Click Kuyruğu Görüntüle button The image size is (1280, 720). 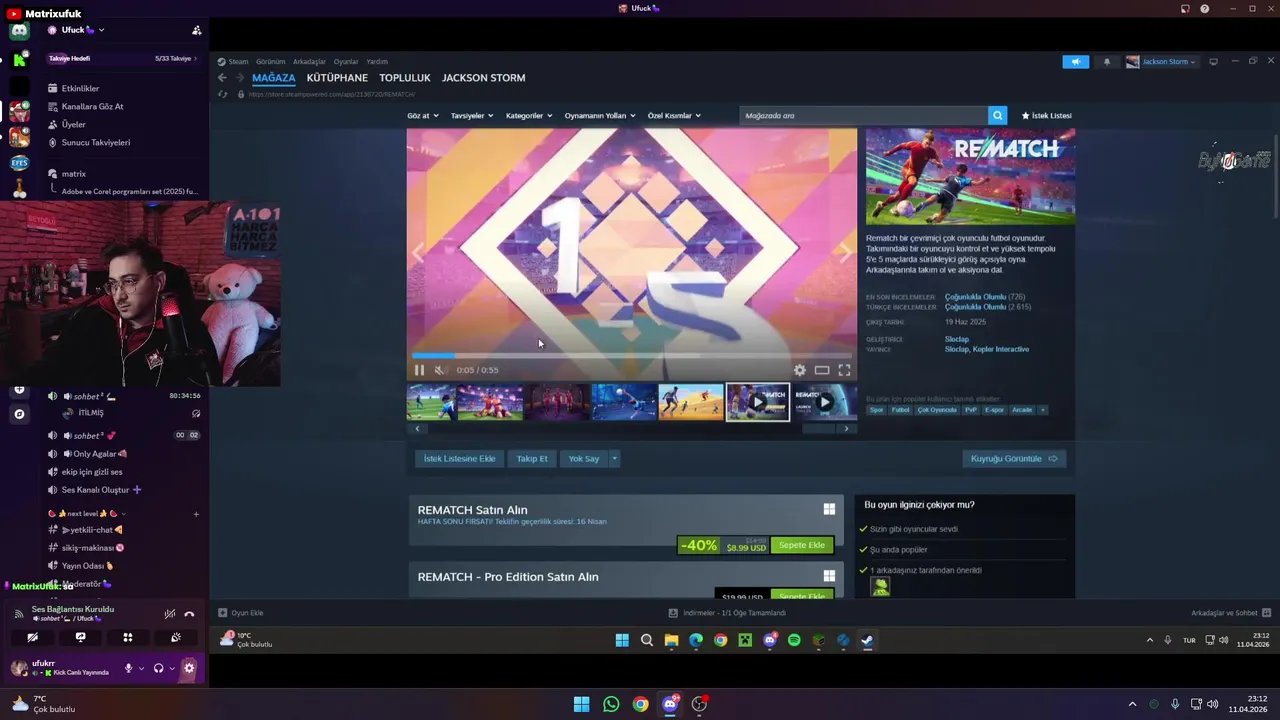point(1014,458)
